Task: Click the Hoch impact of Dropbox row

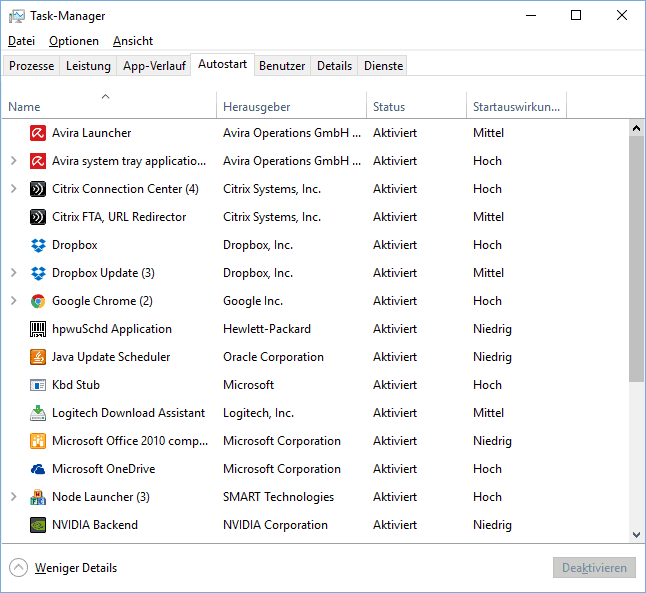Action: [x=487, y=245]
